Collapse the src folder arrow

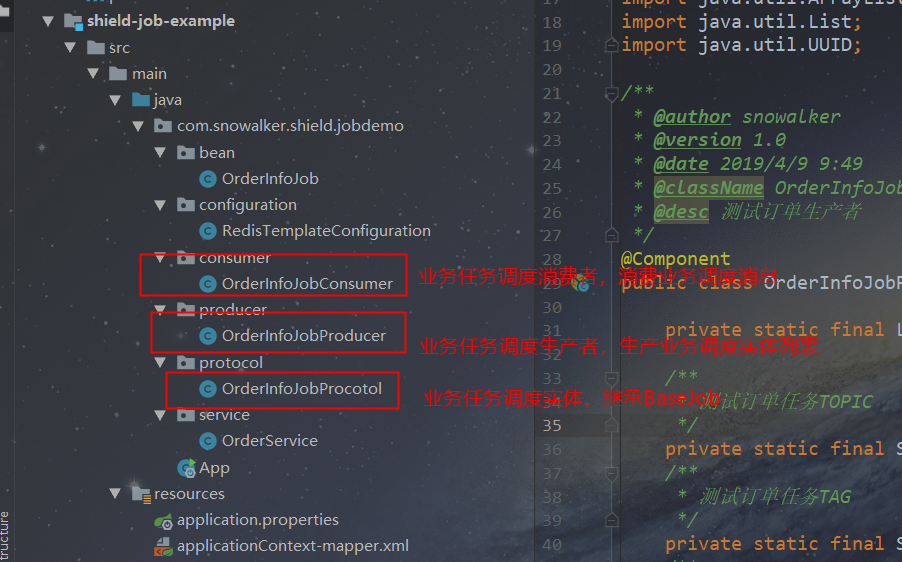(x=71, y=47)
